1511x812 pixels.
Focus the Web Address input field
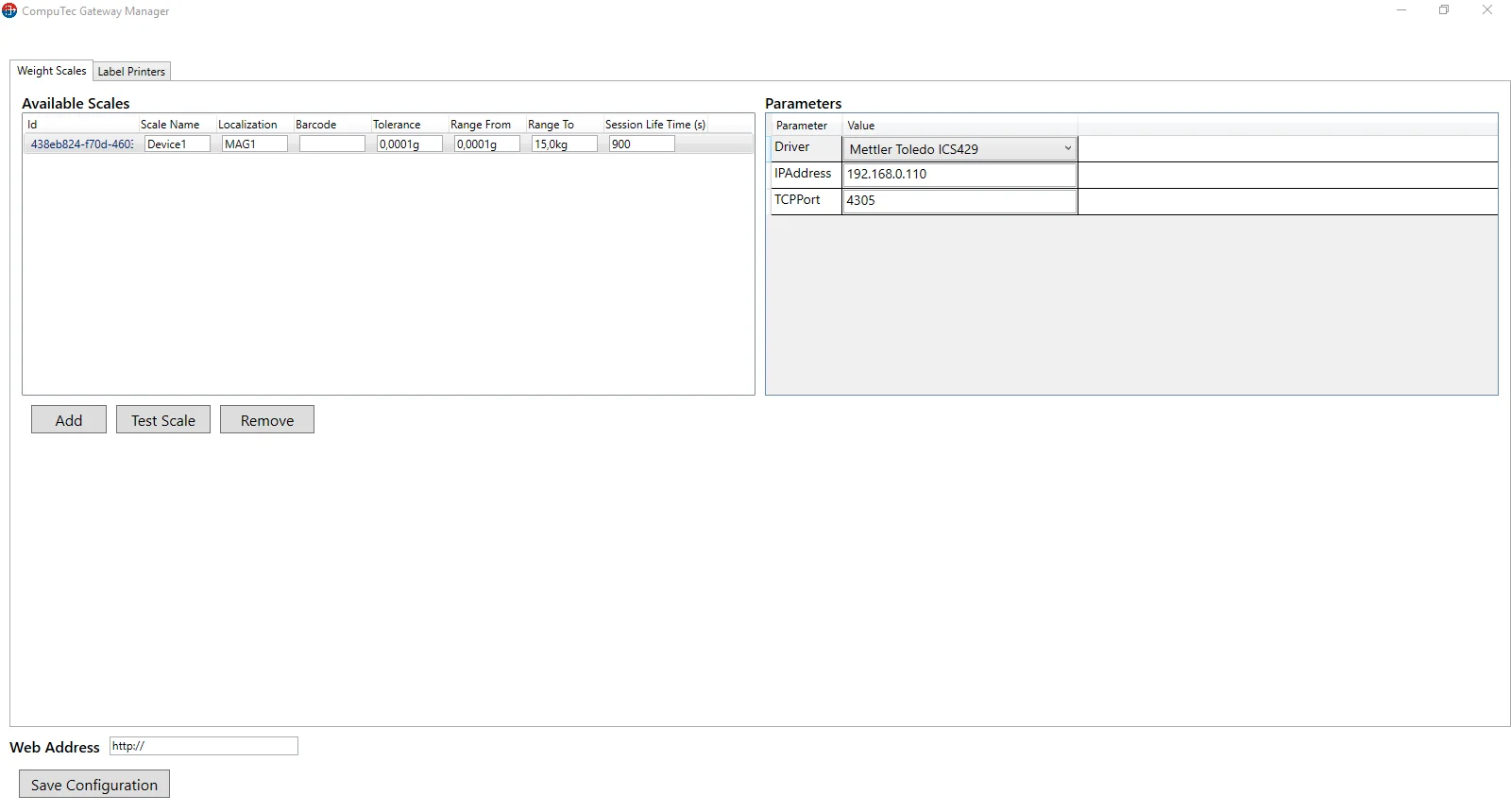point(203,746)
